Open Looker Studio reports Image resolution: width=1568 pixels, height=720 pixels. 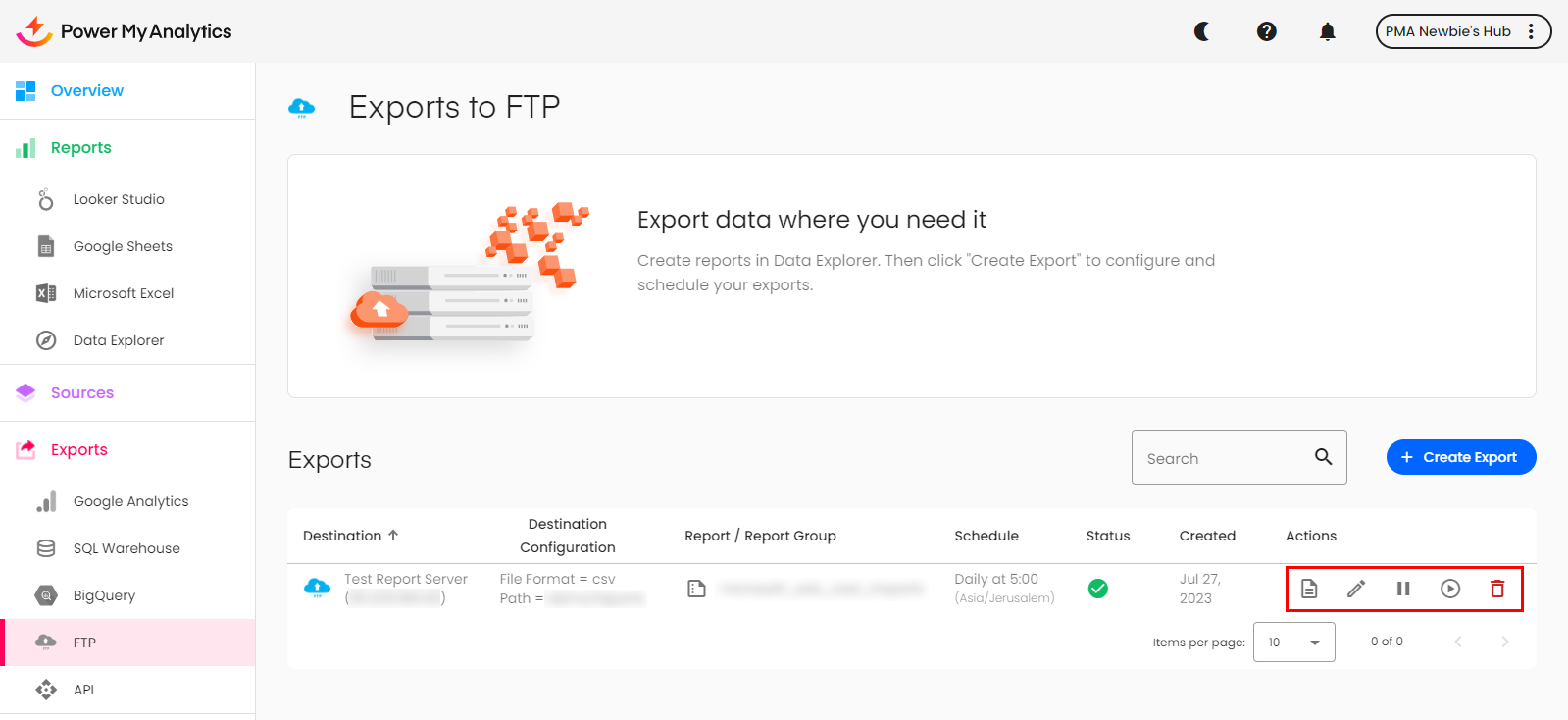click(x=119, y=199)
